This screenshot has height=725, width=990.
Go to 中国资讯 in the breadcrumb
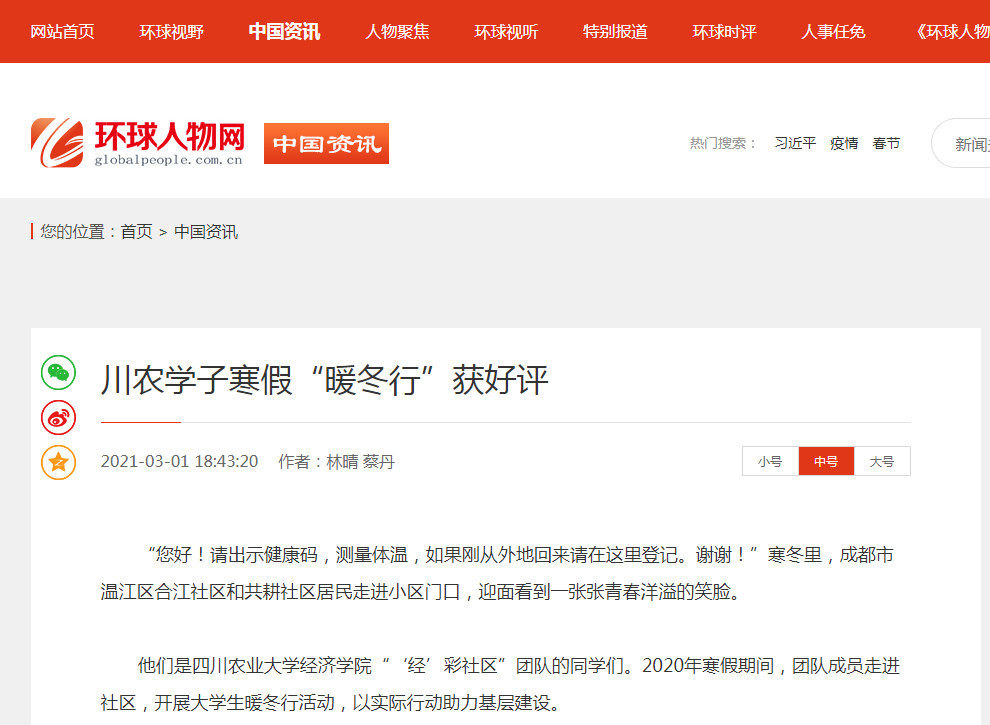pos(206,232)
